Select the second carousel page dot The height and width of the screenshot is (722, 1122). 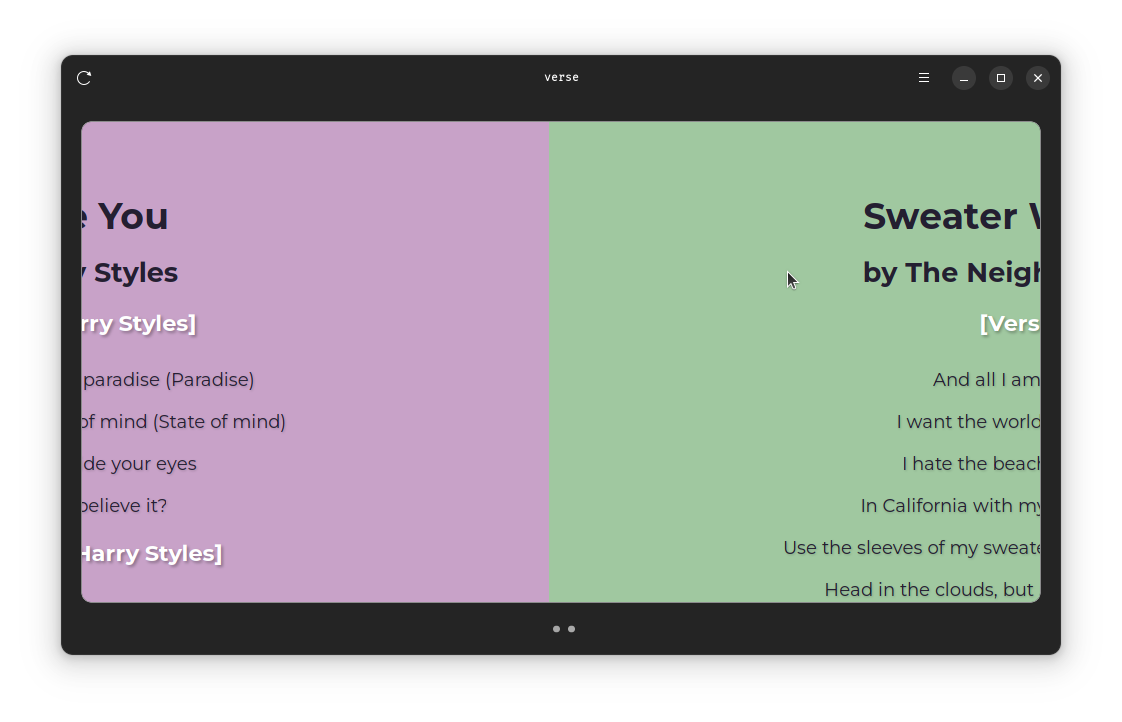point(572,629)
